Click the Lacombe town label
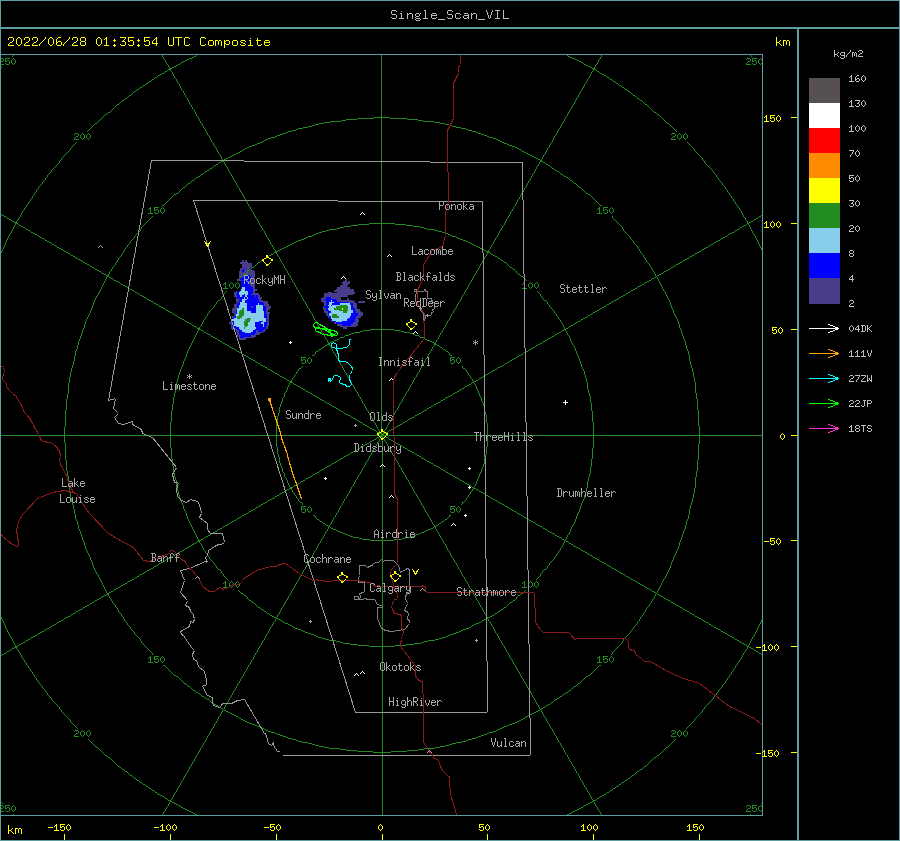900x841 pixels. tap(432, 251)
